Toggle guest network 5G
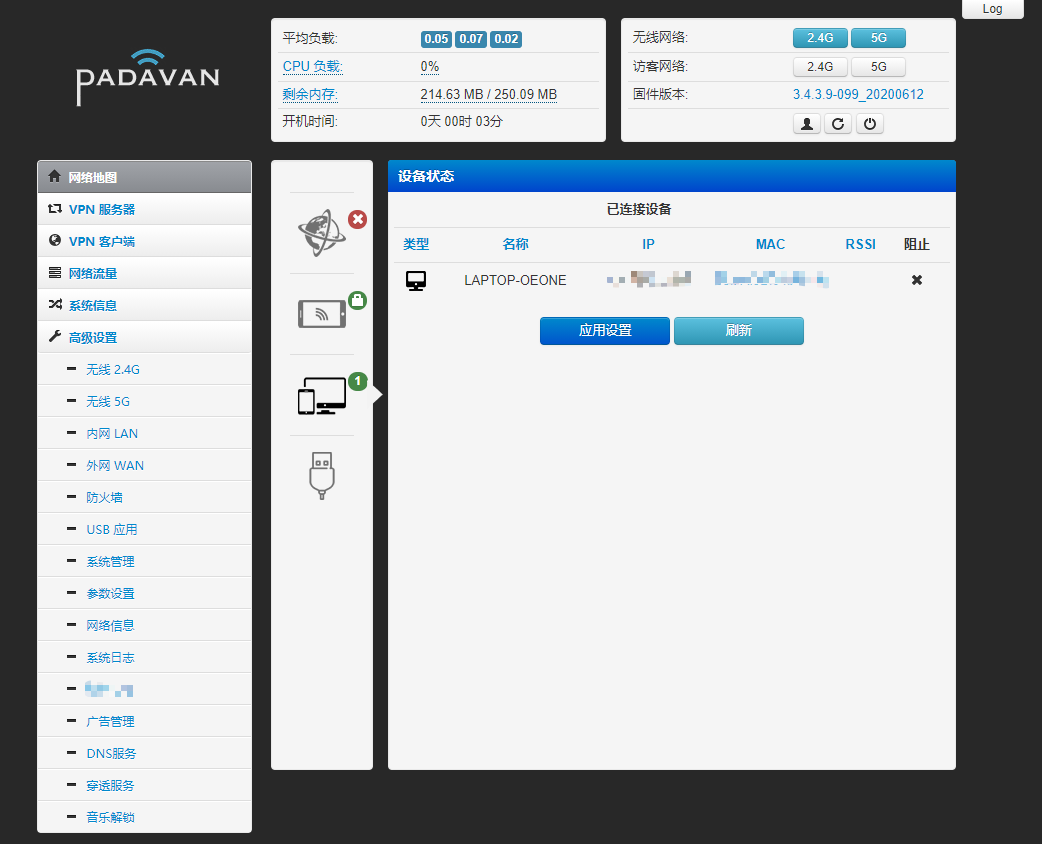 pyautogui.click(x=879, y=66)
